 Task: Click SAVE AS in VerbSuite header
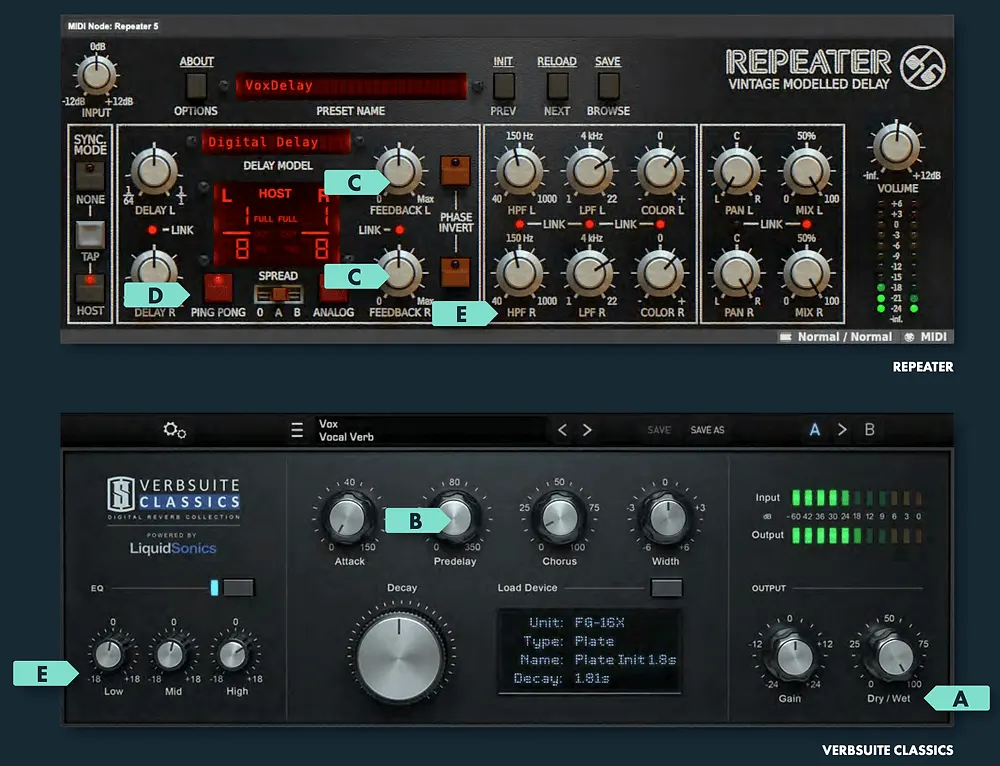(707, 430)
